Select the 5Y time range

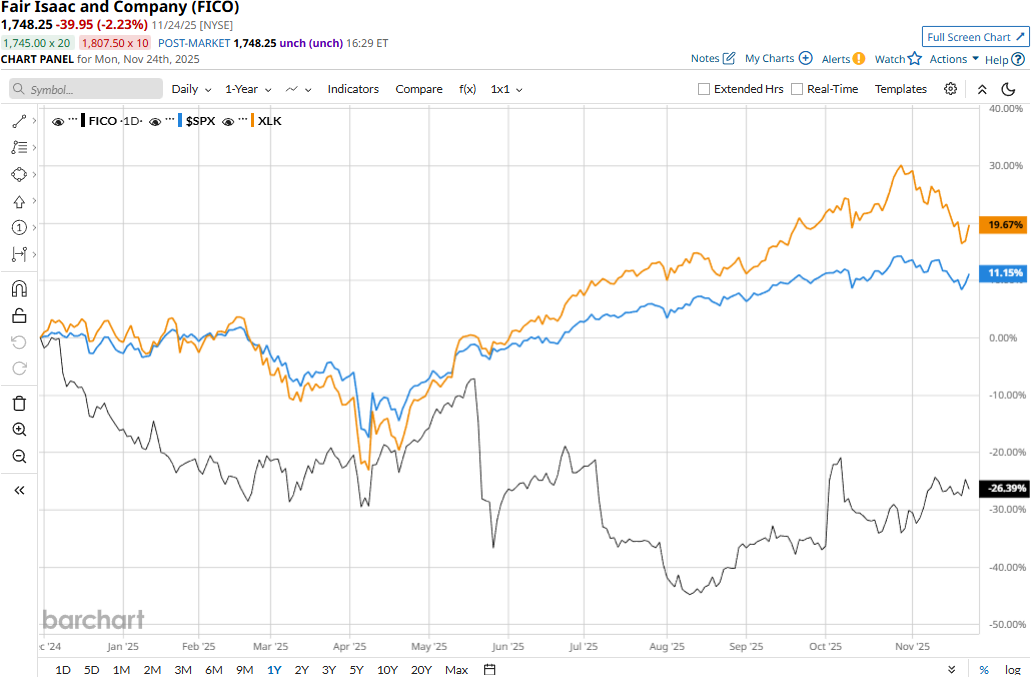356,670
